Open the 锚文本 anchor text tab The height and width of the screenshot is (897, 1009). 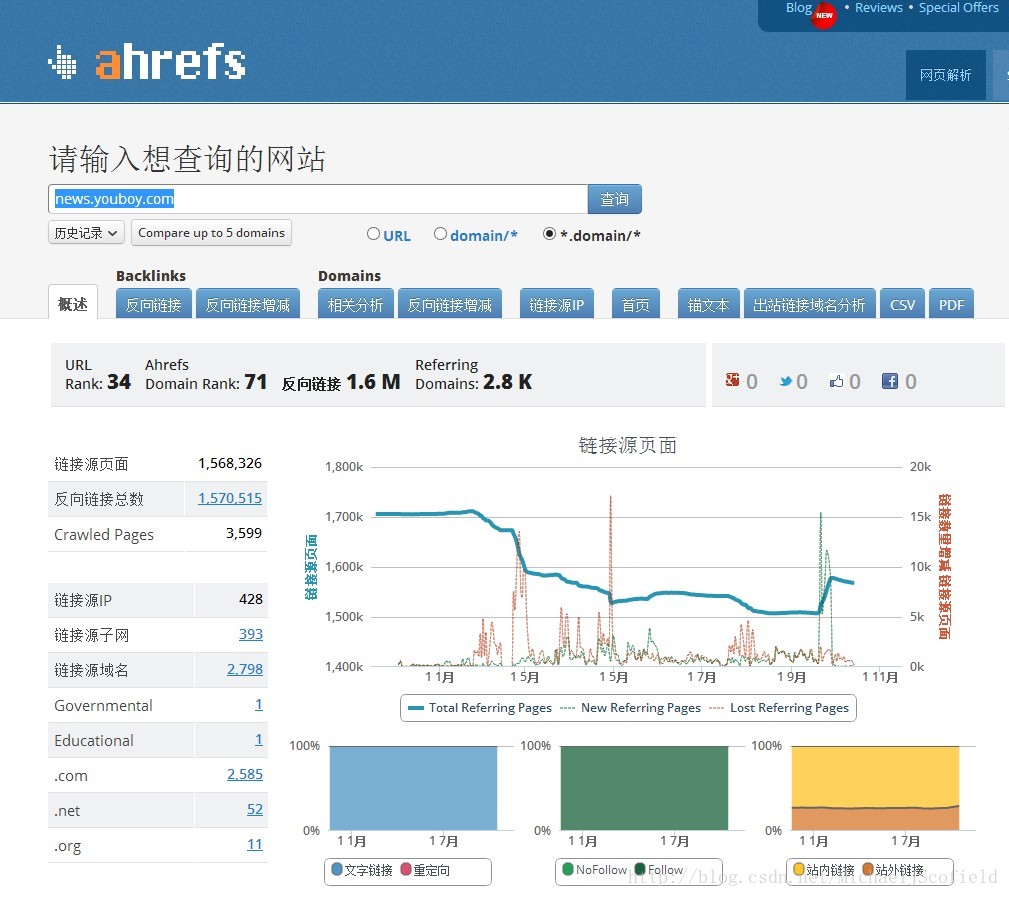click(708, 304)
